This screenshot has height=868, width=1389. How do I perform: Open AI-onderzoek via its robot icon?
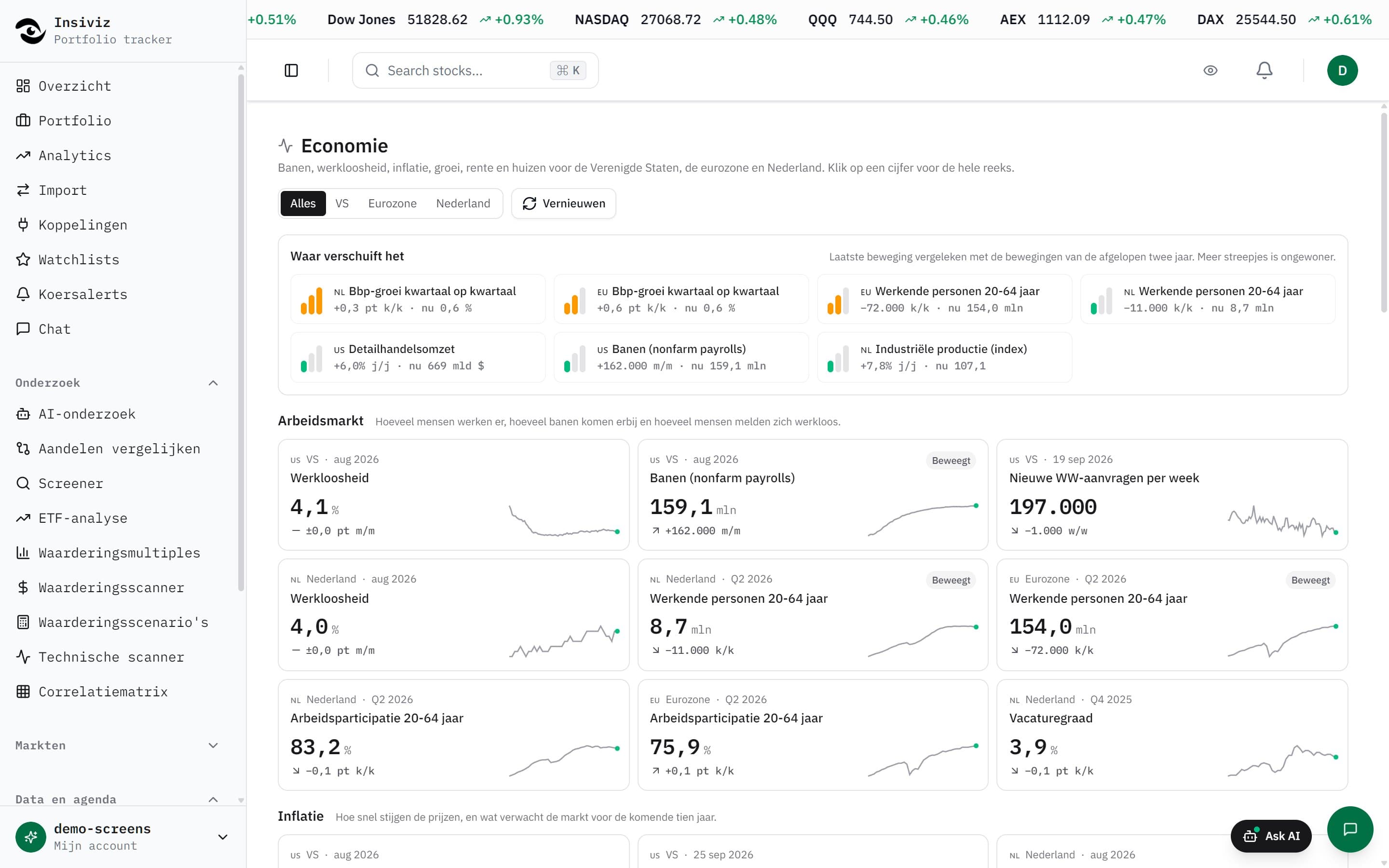(x=23, y=414)
